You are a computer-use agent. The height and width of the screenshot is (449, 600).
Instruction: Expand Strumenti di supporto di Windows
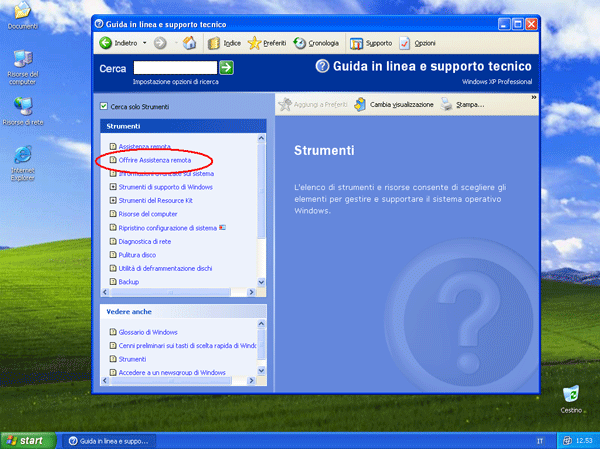113,187
